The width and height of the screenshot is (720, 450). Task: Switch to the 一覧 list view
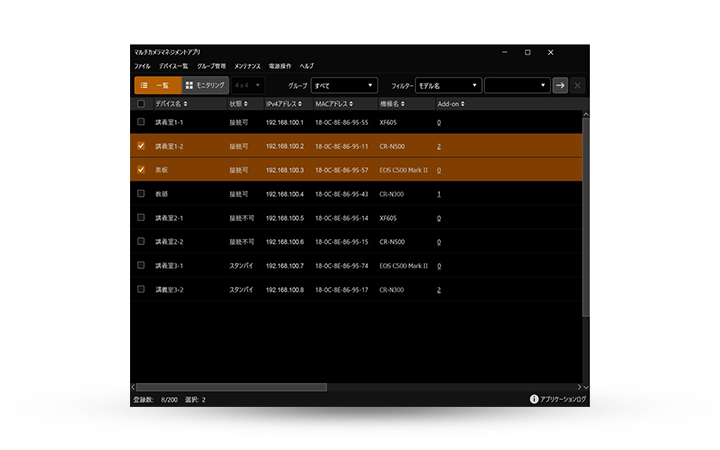(x=157, y=86)
